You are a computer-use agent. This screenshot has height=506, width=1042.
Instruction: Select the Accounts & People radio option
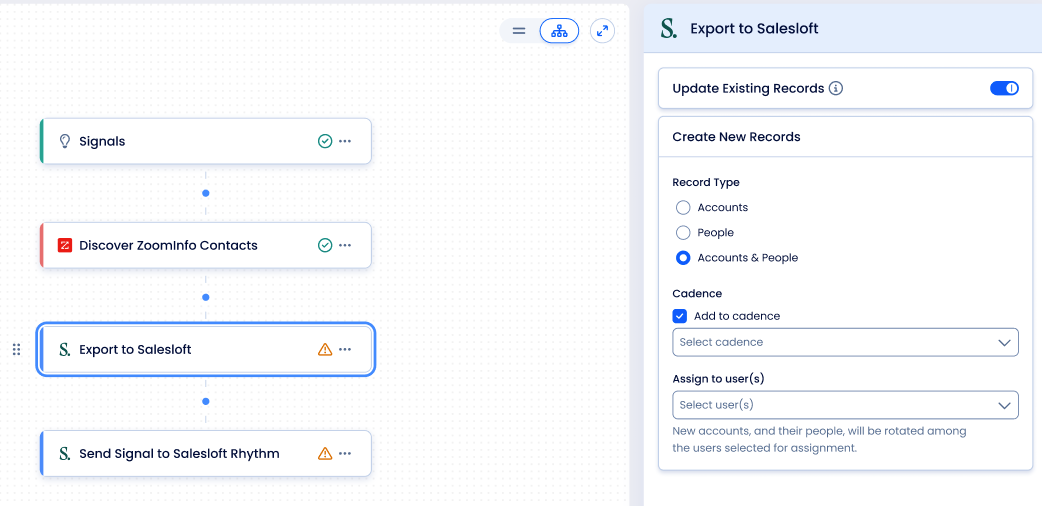[683, 258]
